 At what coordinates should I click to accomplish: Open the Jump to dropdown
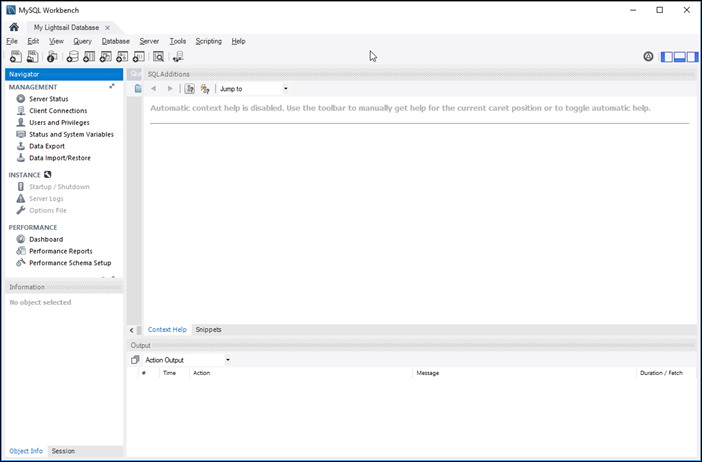pos(253,89)
